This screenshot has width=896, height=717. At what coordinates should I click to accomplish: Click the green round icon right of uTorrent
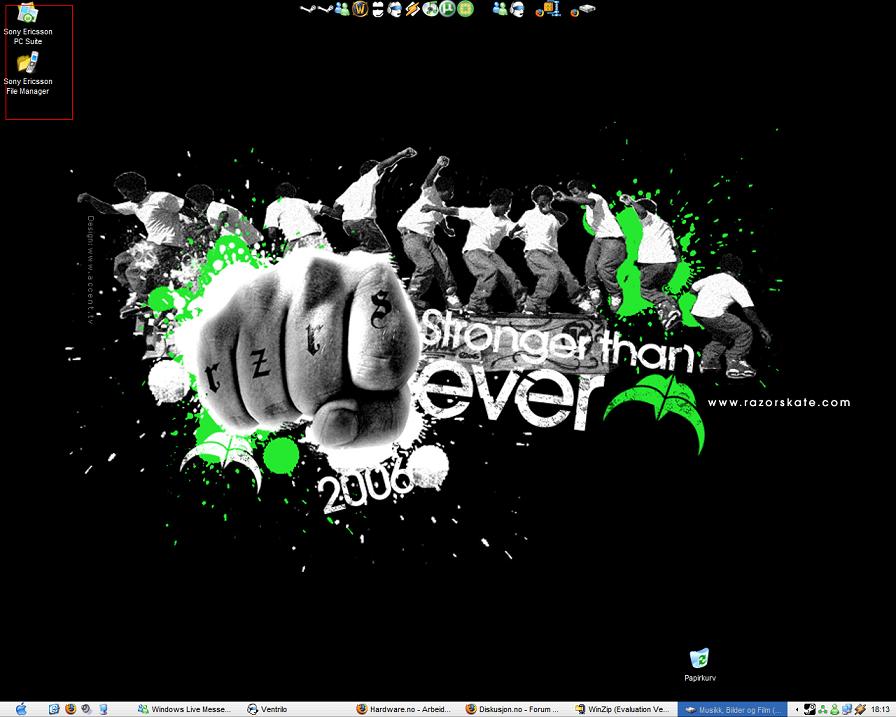[465, 9]
